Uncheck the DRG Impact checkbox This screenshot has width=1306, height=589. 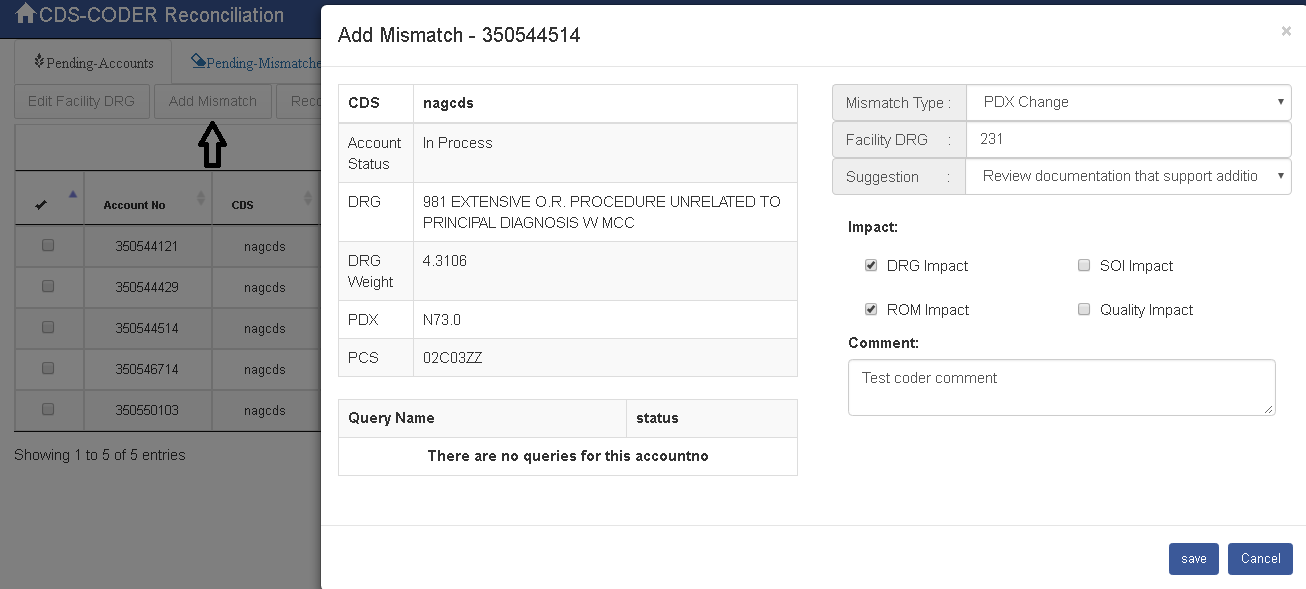tap(871, 266)
